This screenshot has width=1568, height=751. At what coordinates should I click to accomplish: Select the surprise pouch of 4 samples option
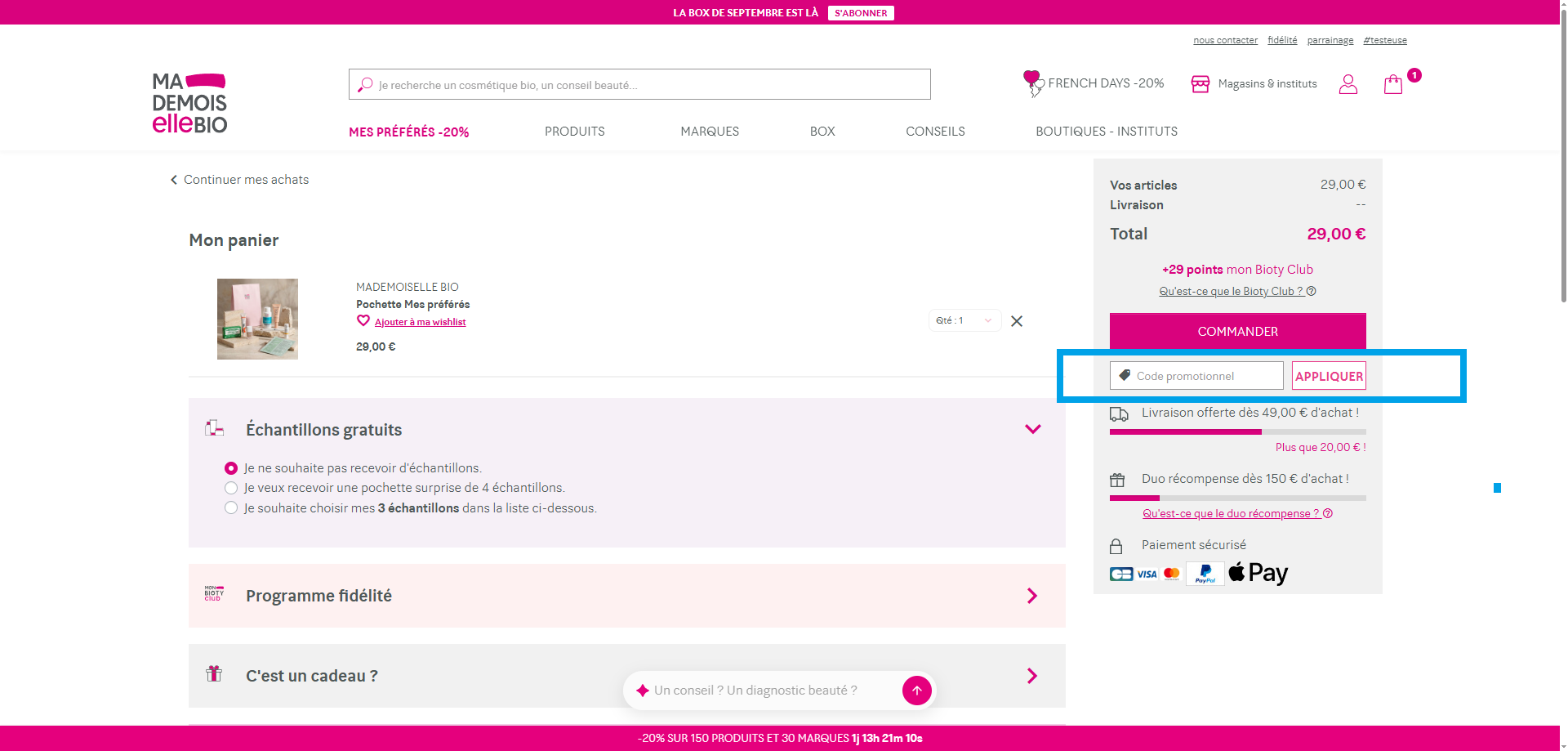click(231, 488)
